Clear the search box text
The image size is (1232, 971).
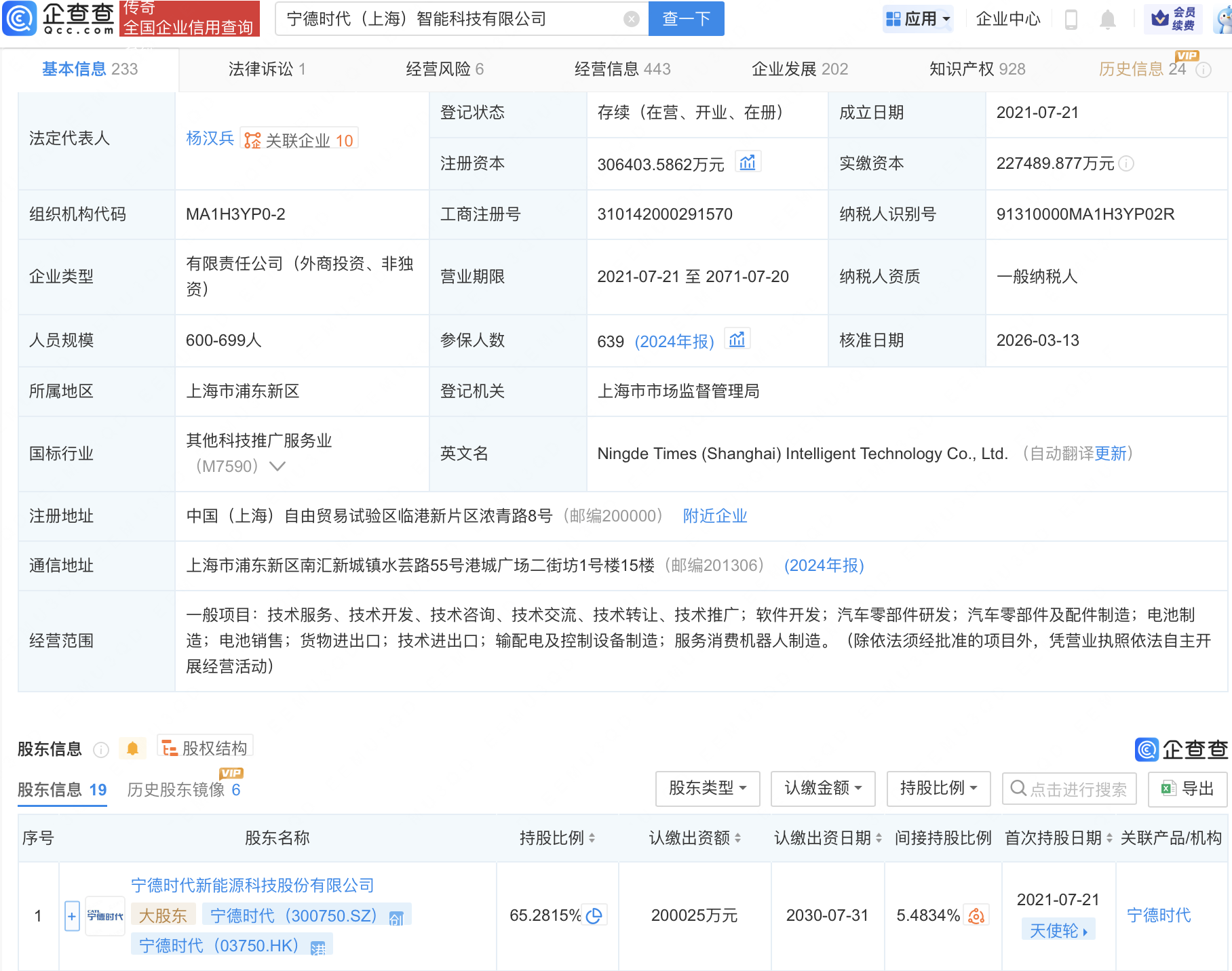click(x=631, y=19)
